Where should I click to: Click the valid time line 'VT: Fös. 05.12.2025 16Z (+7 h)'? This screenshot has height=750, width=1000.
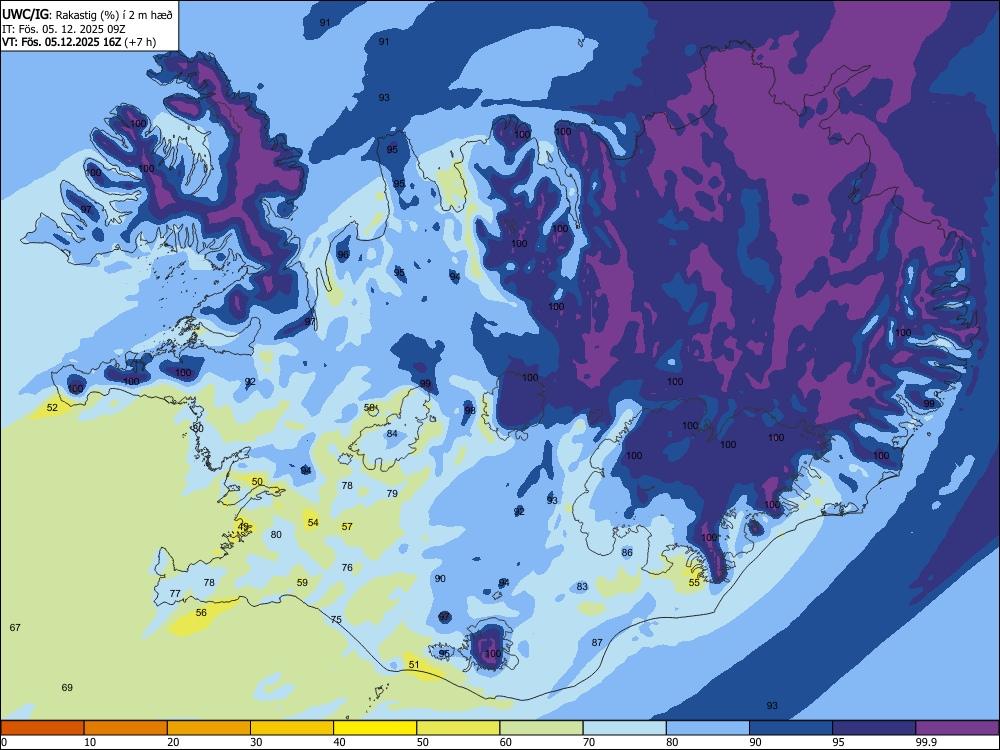79,42
